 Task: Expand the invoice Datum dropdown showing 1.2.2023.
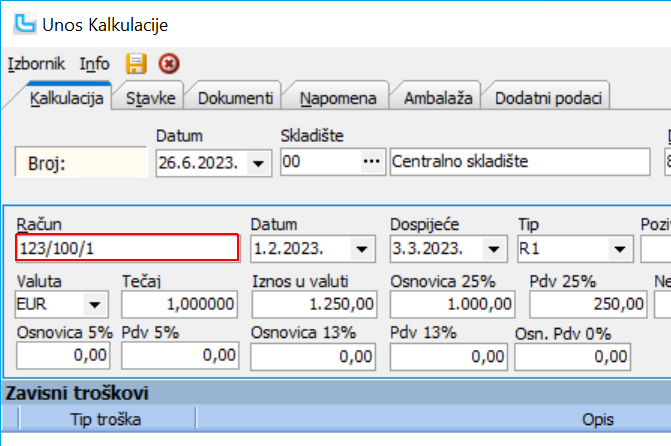point(358,248)
